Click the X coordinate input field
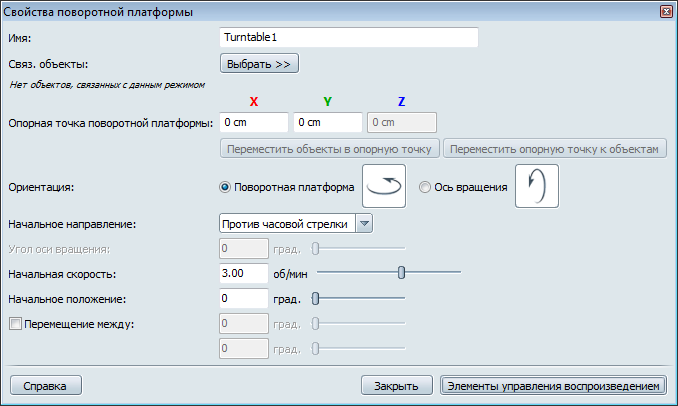The width and height of the screenshot is (678, 406). point(254,122)
